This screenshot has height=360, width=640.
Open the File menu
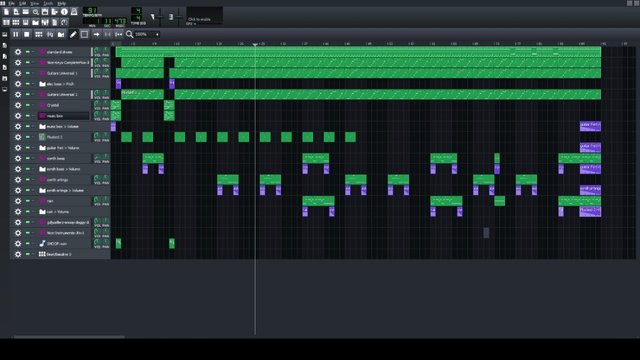coord(11,3)
